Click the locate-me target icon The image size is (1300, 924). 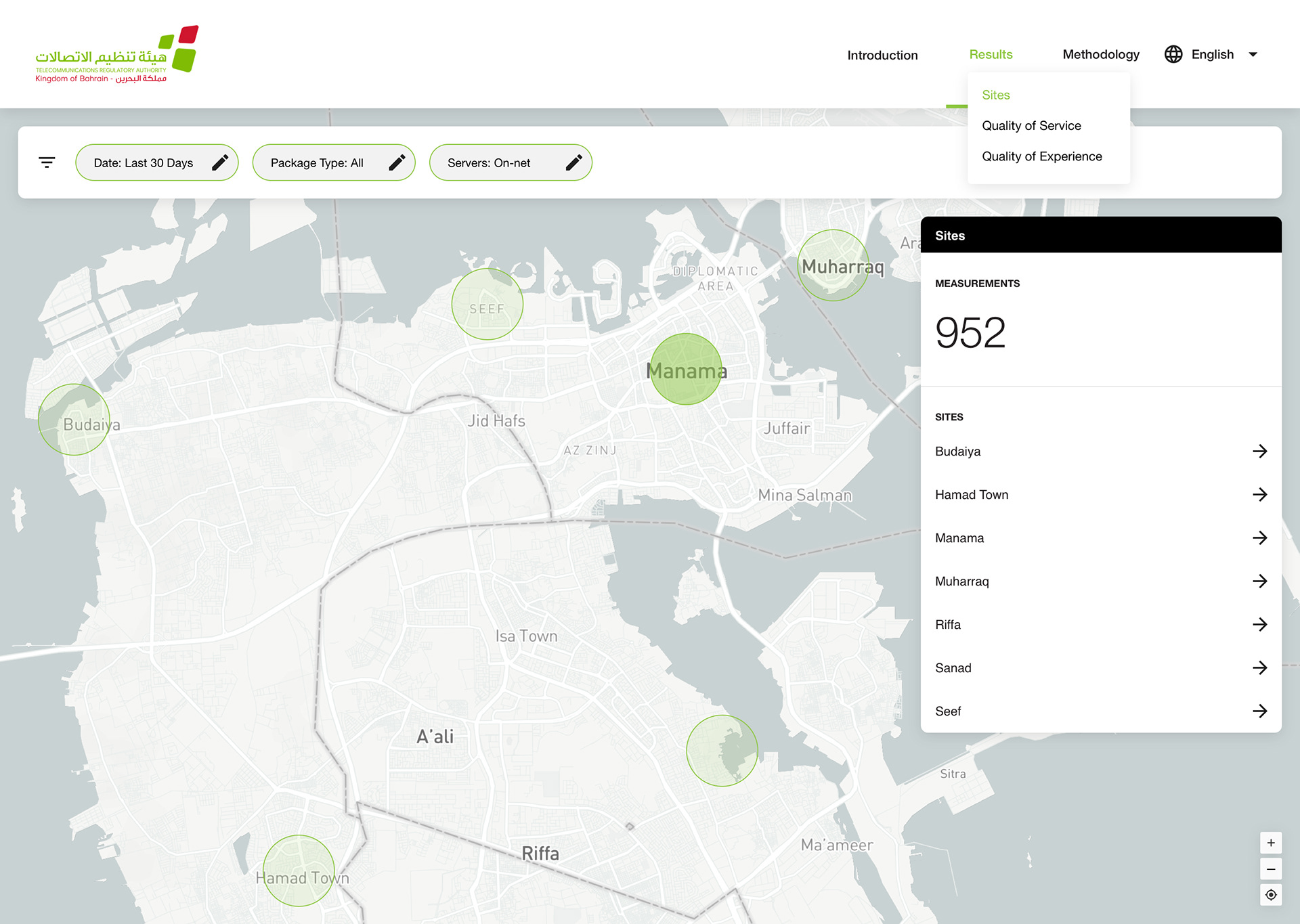pos(1270,895)
